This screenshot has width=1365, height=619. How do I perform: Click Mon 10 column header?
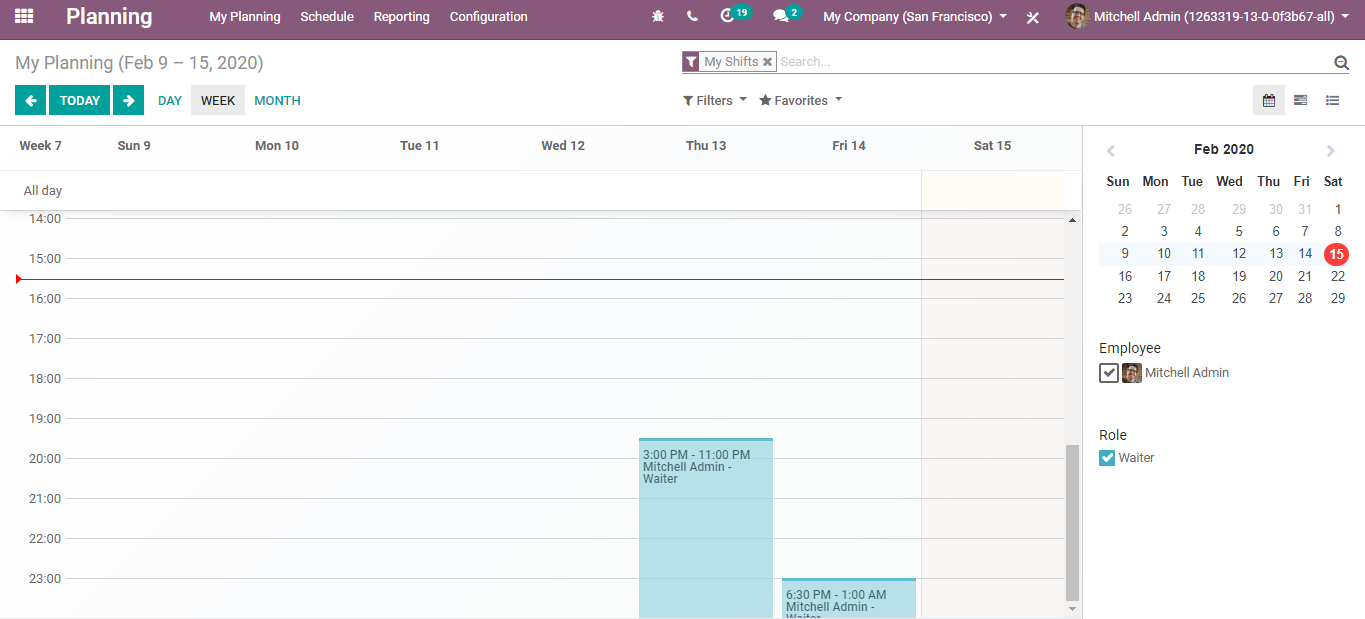point(277,146)
